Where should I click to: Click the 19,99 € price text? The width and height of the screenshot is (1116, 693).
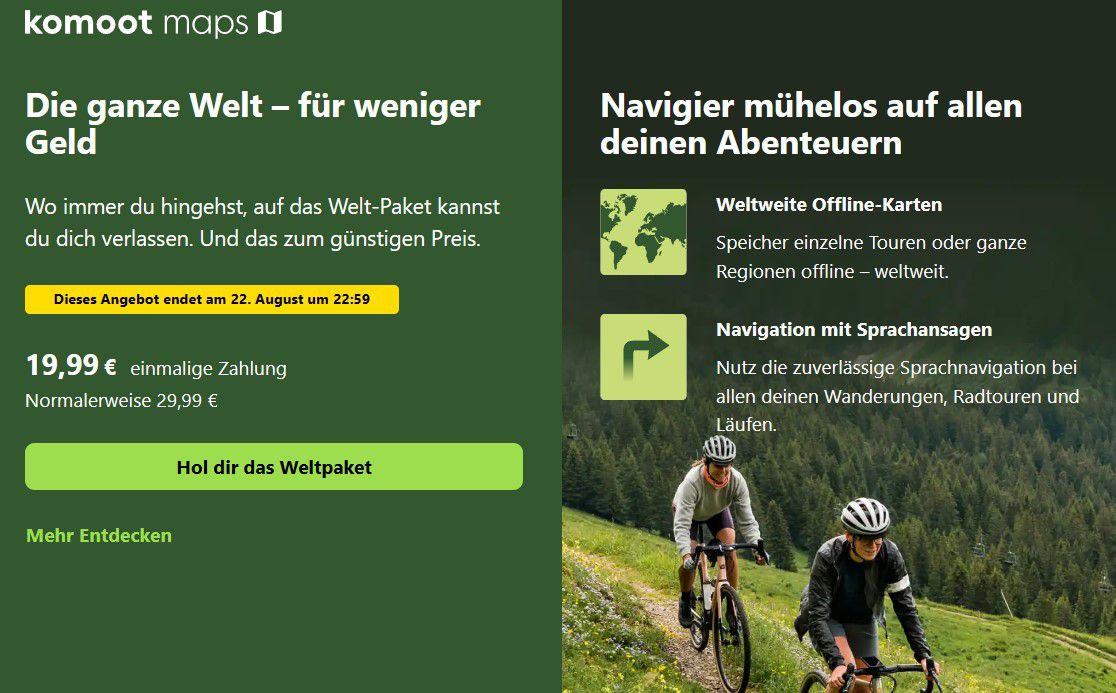pyautogui.click(x=71, y=366)
